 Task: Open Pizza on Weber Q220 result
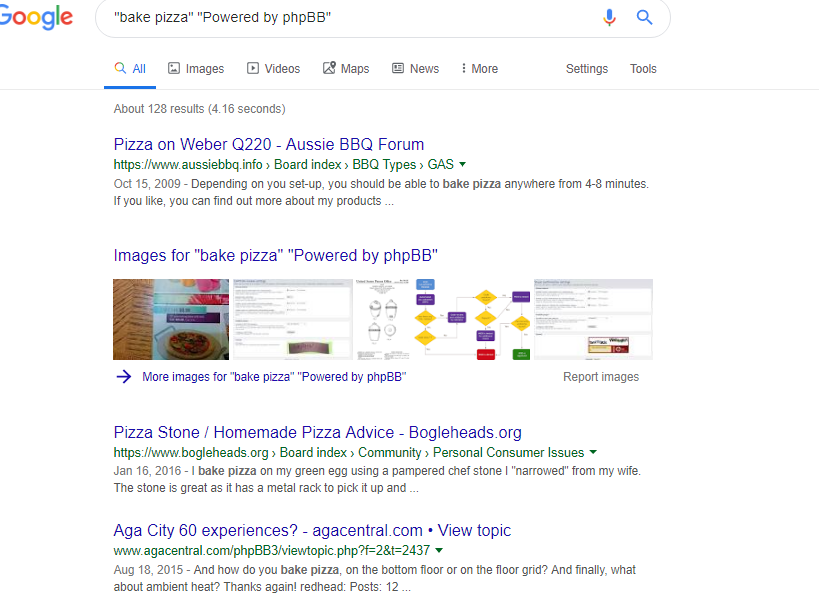coord(269,144)
